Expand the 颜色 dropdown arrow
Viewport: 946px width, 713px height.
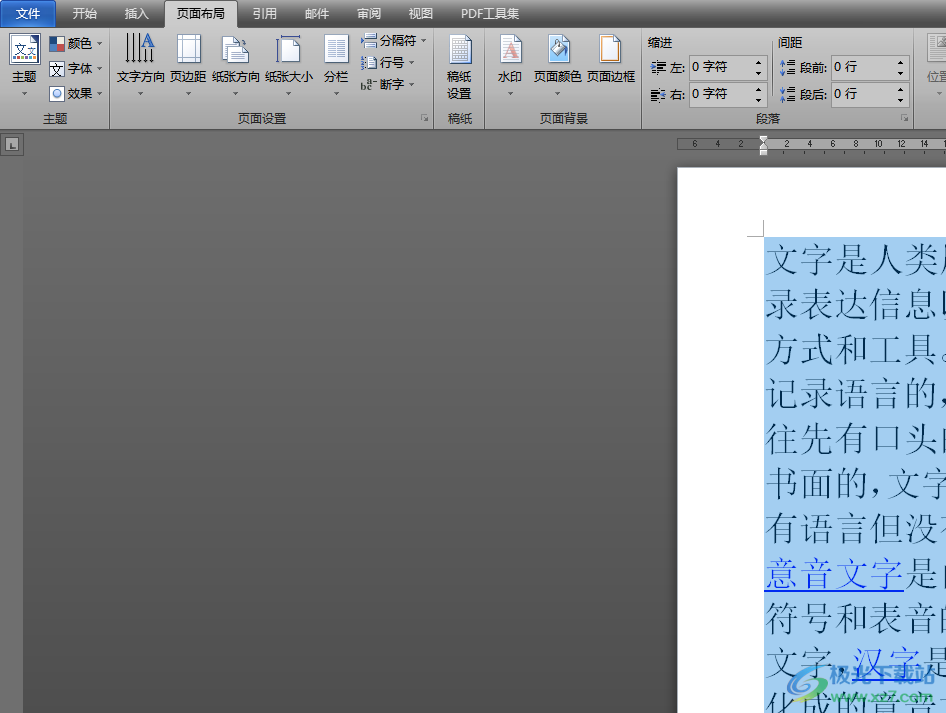(x=100, y=43)
